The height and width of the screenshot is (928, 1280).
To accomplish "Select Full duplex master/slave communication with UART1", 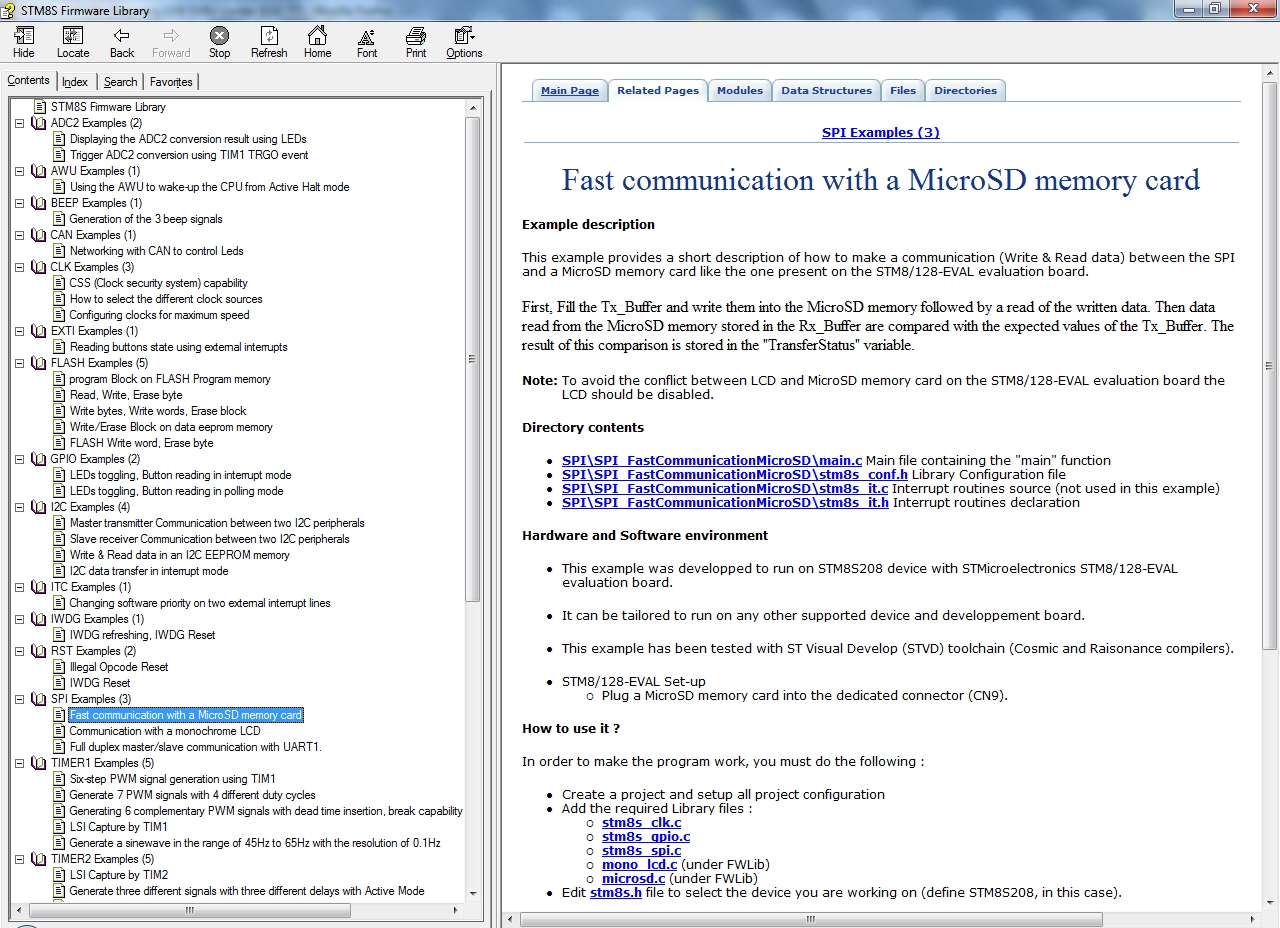I will point(196,747).
